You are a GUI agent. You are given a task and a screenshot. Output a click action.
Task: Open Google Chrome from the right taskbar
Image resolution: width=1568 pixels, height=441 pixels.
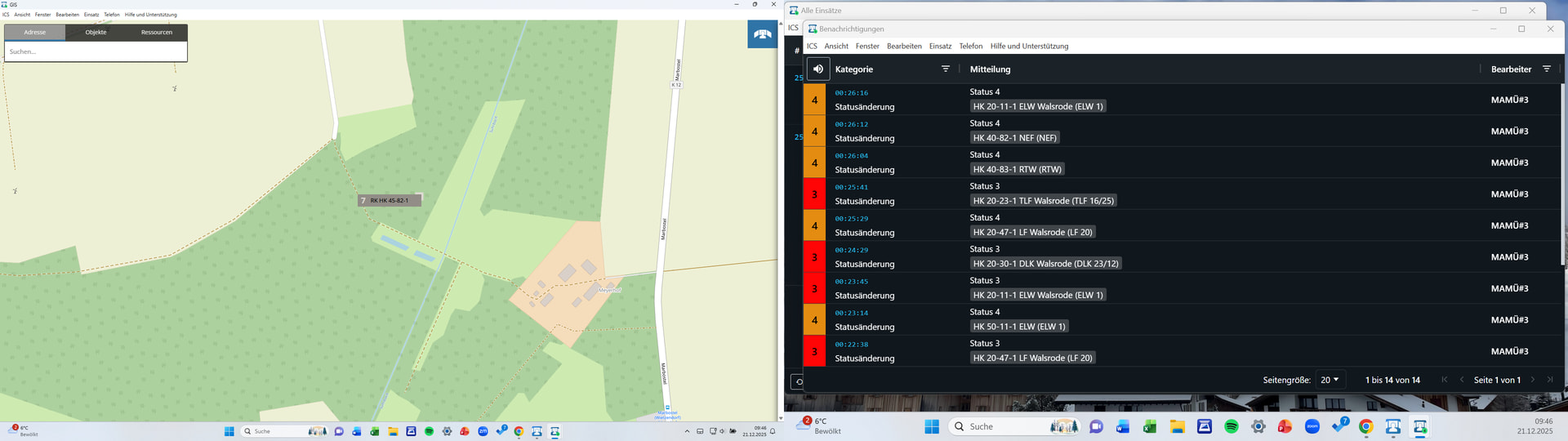coord(1366,427)
